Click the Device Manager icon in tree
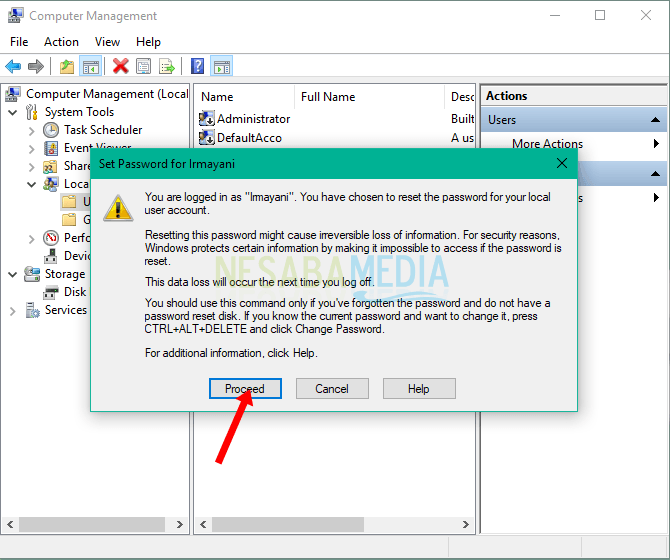 click(x=50, y=256)
